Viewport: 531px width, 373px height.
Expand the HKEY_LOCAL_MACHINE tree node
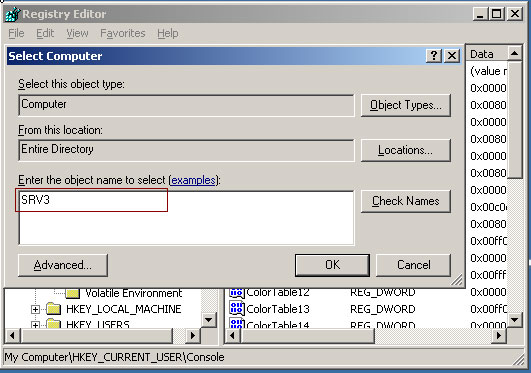(x=35, y=309)
